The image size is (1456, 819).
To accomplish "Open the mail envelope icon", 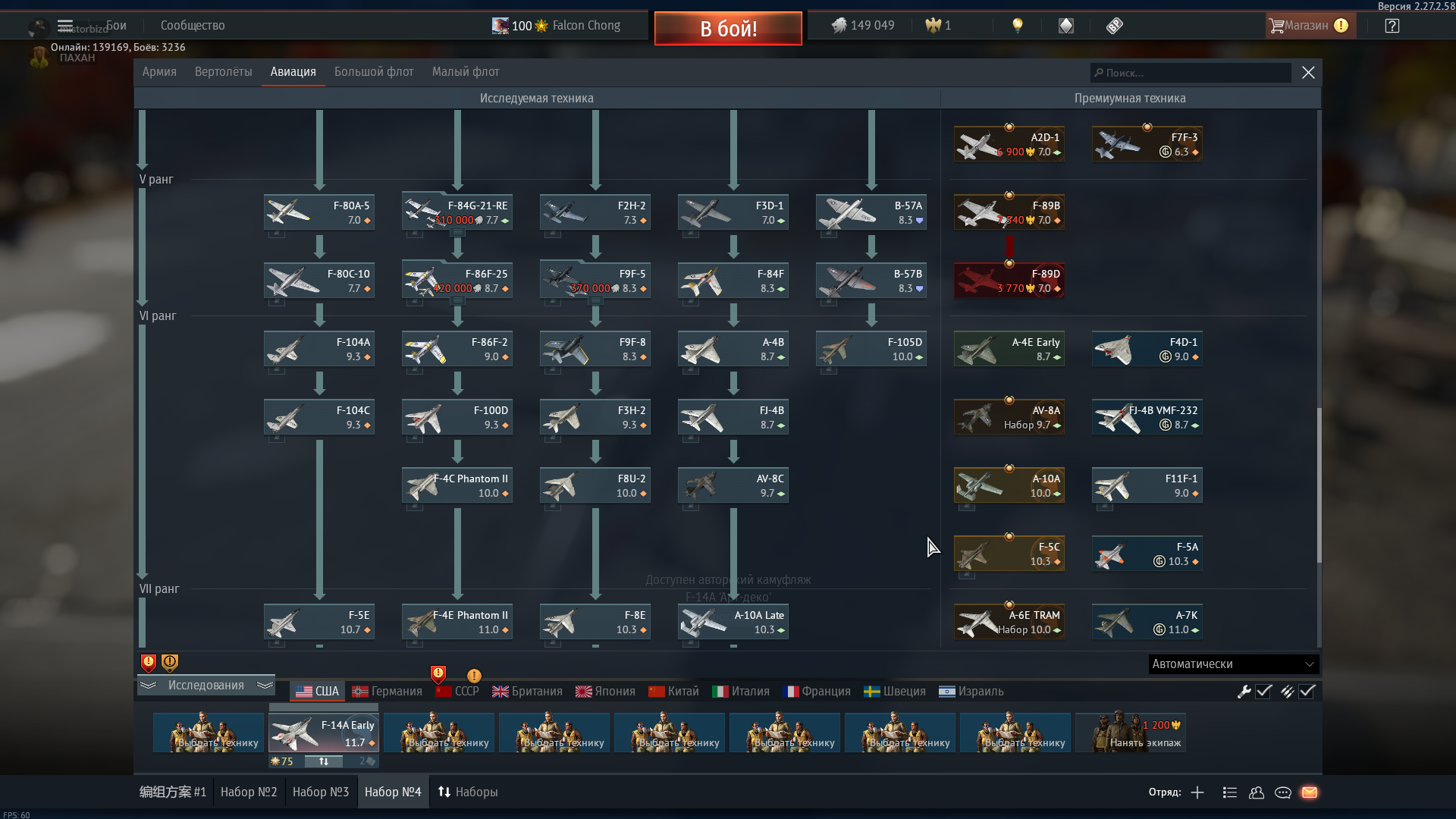I will point(1310,792).
